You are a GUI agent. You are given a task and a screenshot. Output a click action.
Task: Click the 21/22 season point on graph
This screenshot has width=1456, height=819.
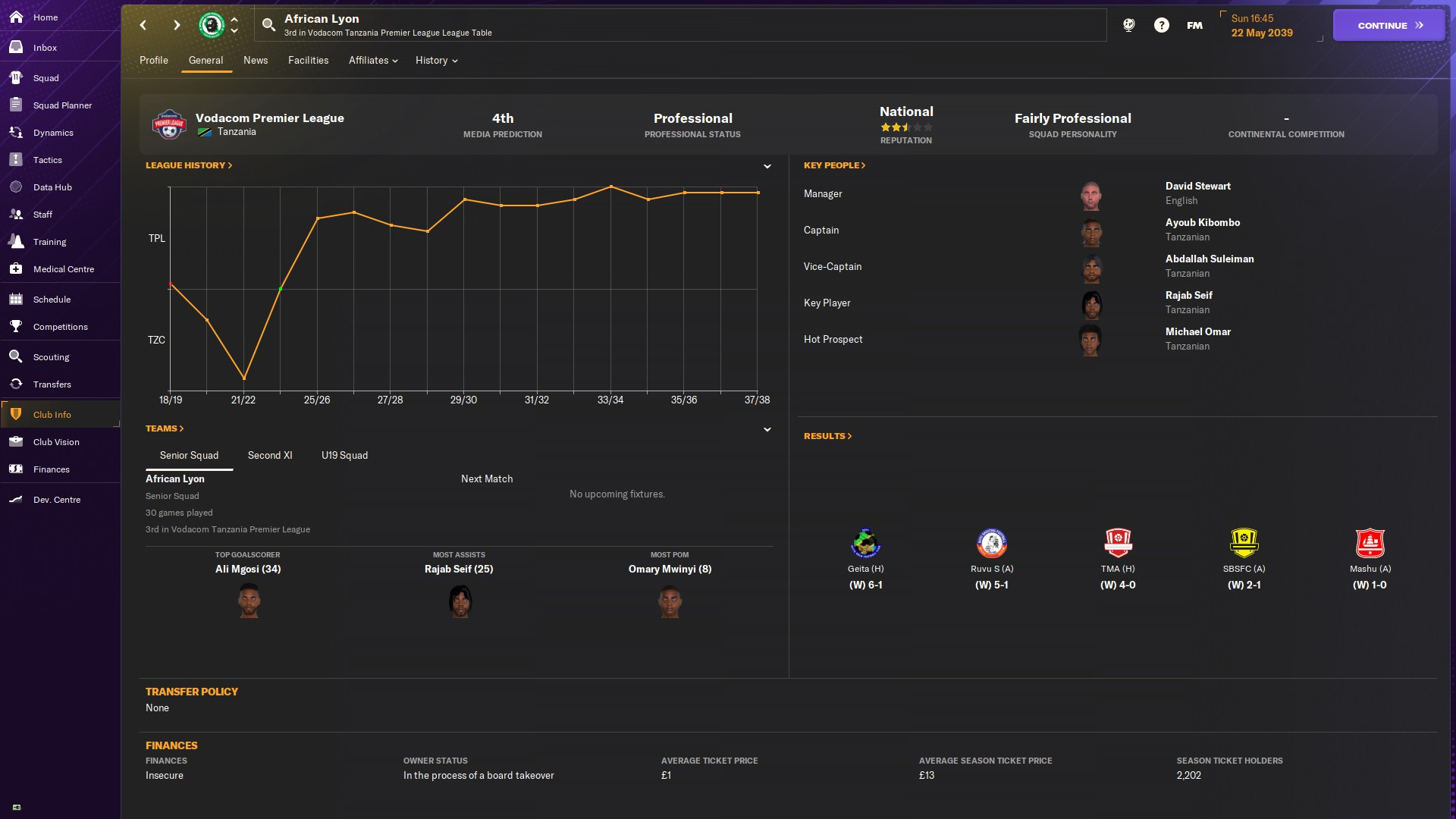click(243, 378)
